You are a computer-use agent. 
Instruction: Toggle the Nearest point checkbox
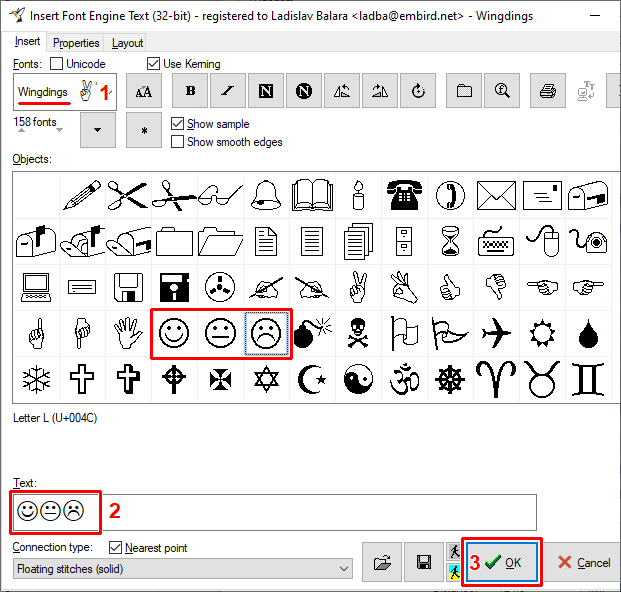tap(115, 548)
